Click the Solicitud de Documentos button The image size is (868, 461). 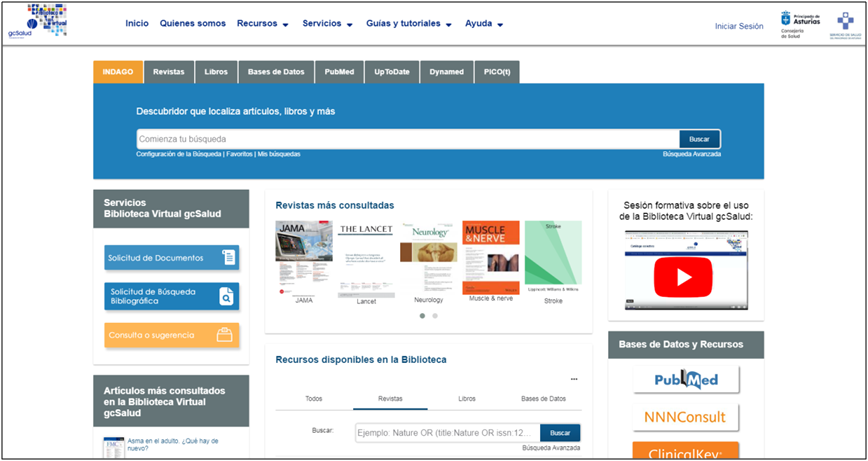coord(171,258)
